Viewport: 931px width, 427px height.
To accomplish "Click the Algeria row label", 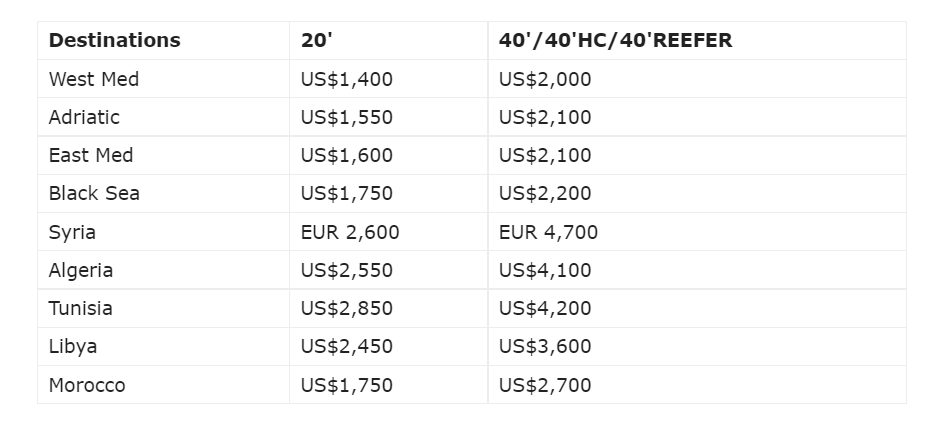I will [81, 270].
